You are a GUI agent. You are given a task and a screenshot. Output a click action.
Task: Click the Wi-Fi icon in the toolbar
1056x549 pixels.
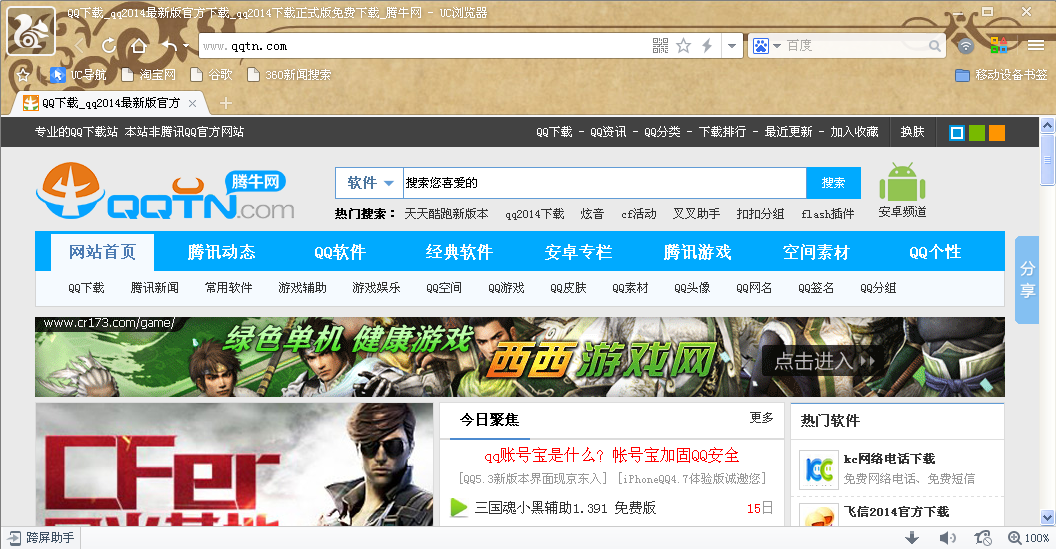click(965, 46)
